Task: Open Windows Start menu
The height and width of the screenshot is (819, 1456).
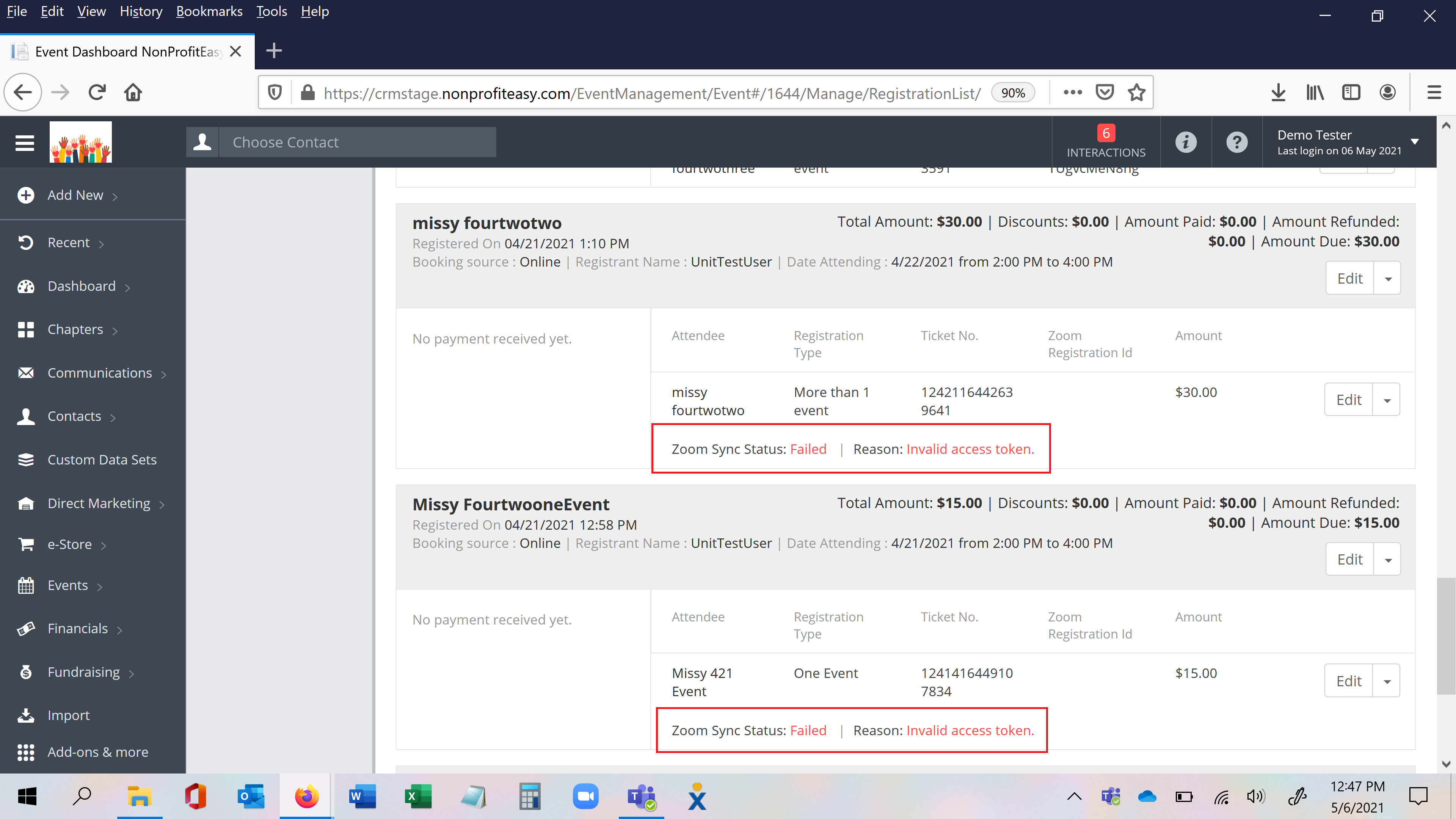Action: click(27, 796)
